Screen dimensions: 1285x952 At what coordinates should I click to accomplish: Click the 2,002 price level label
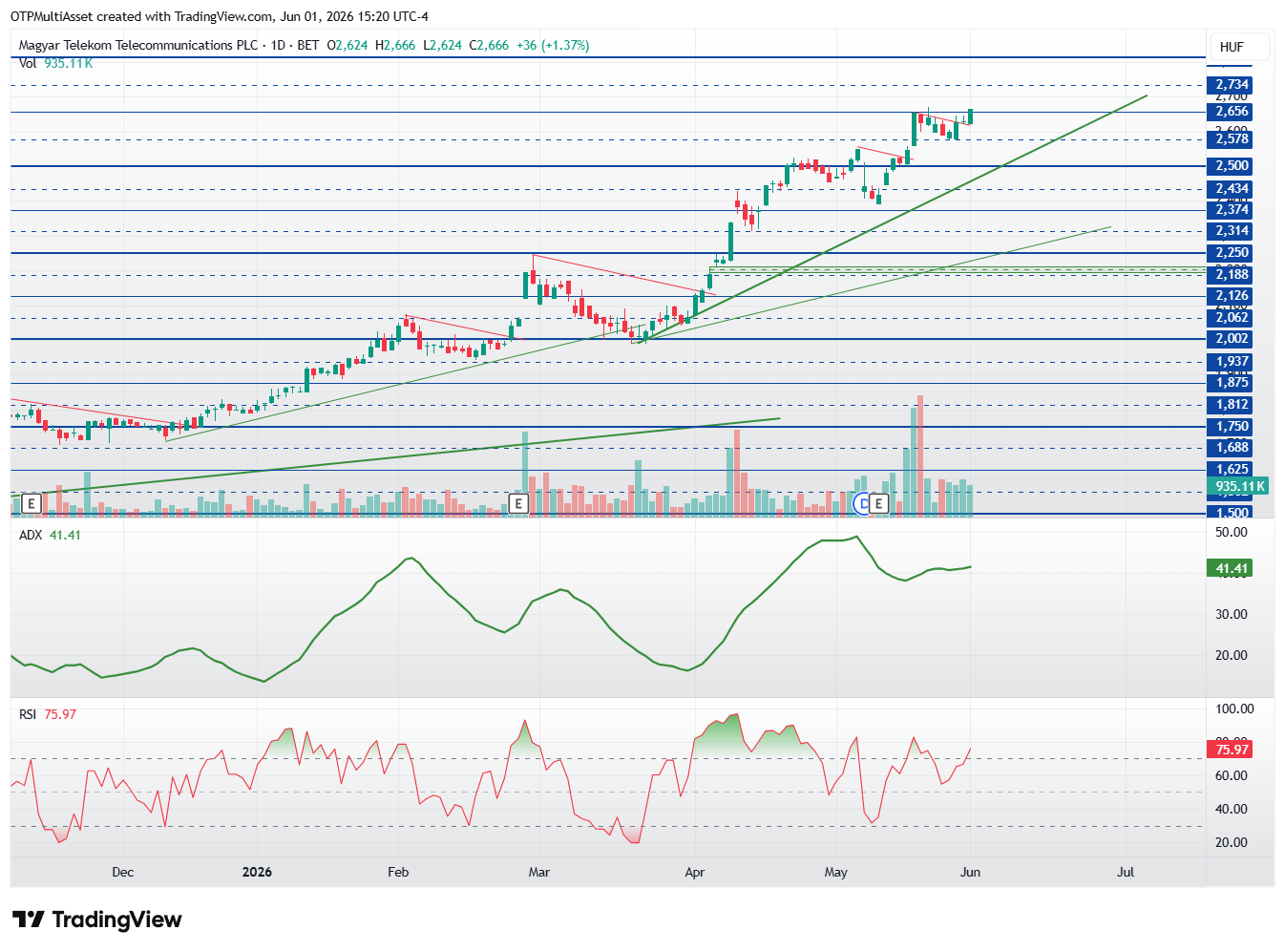(x=1231, y=339)
